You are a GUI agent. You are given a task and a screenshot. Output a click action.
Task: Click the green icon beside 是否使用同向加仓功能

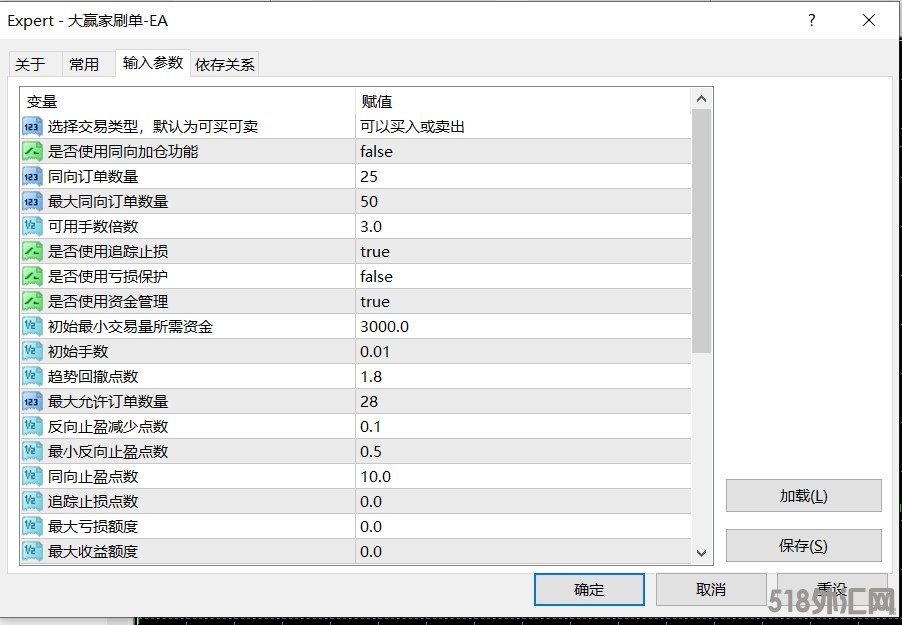(x=32, y=151)
